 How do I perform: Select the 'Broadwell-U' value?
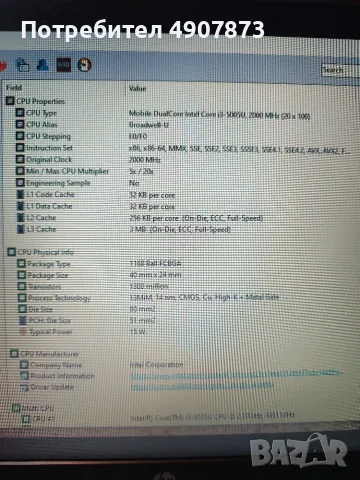149,125
